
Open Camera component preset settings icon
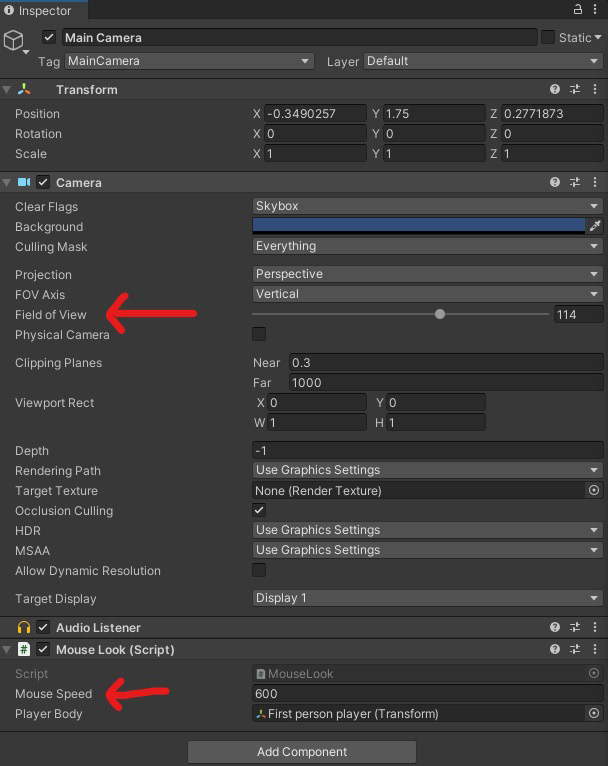coord(575,182)
